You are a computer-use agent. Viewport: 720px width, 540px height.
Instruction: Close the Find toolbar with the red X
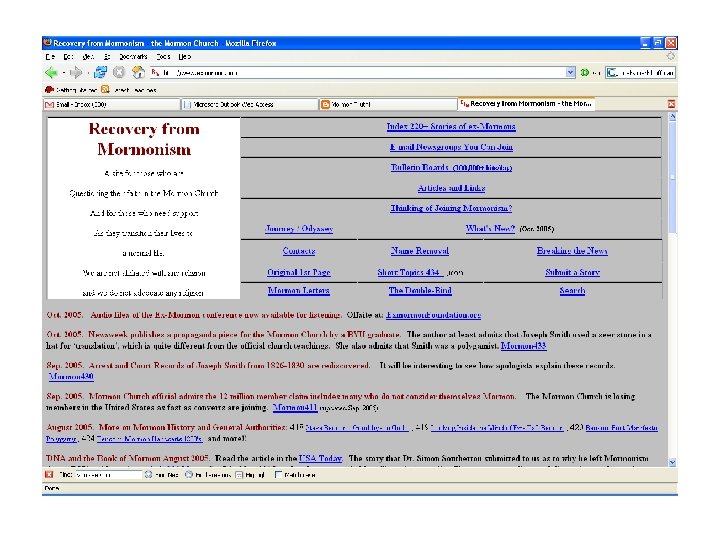(49, 474)
